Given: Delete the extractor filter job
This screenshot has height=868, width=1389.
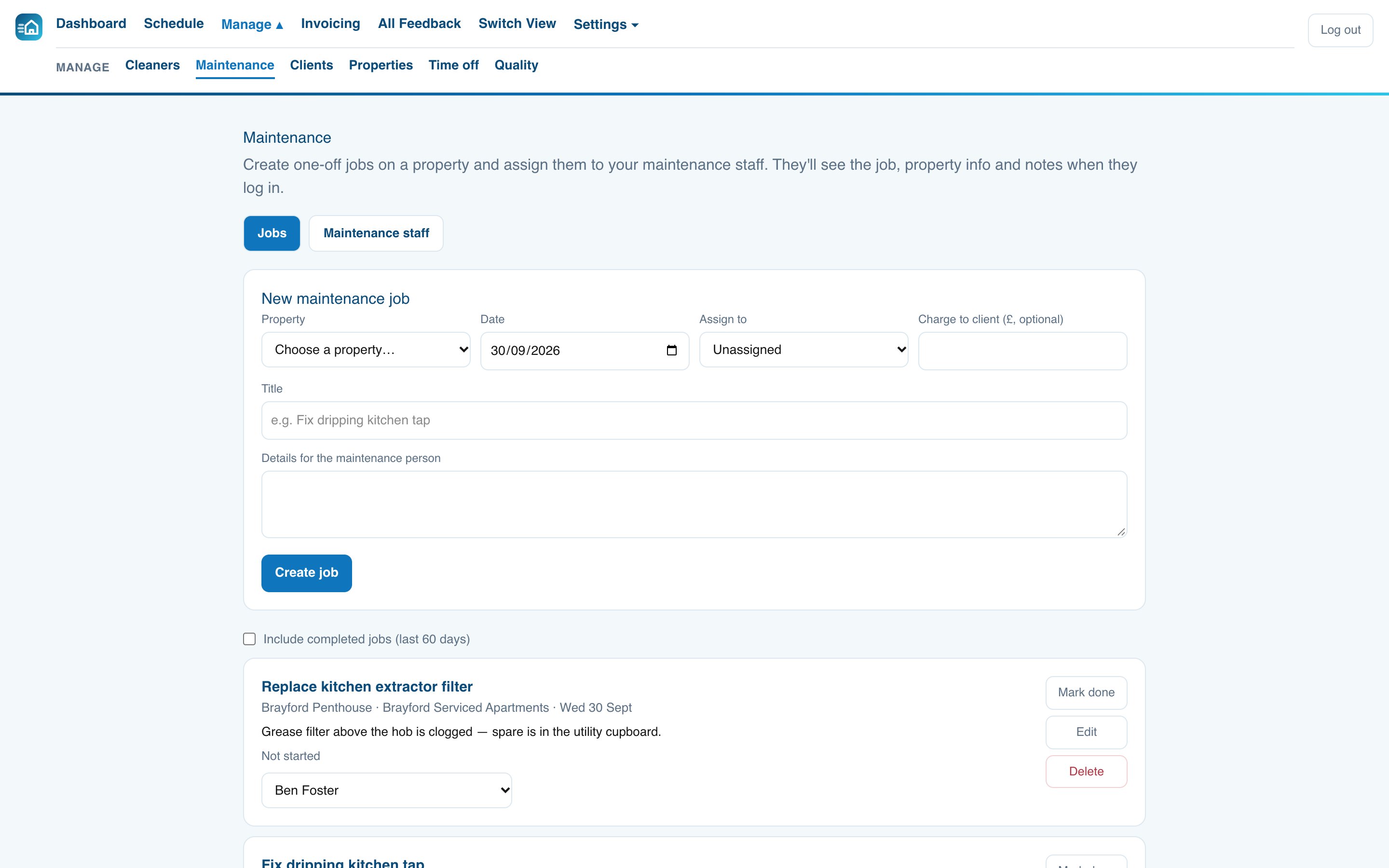Looking at the screenshot, I should point(1086,772).
